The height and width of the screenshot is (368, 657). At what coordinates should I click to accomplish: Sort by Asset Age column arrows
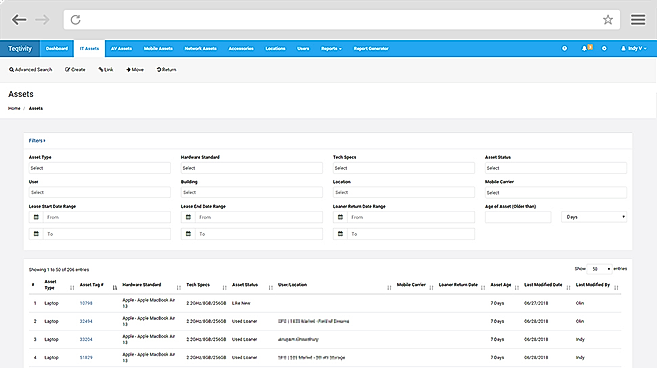click(517, 288)
